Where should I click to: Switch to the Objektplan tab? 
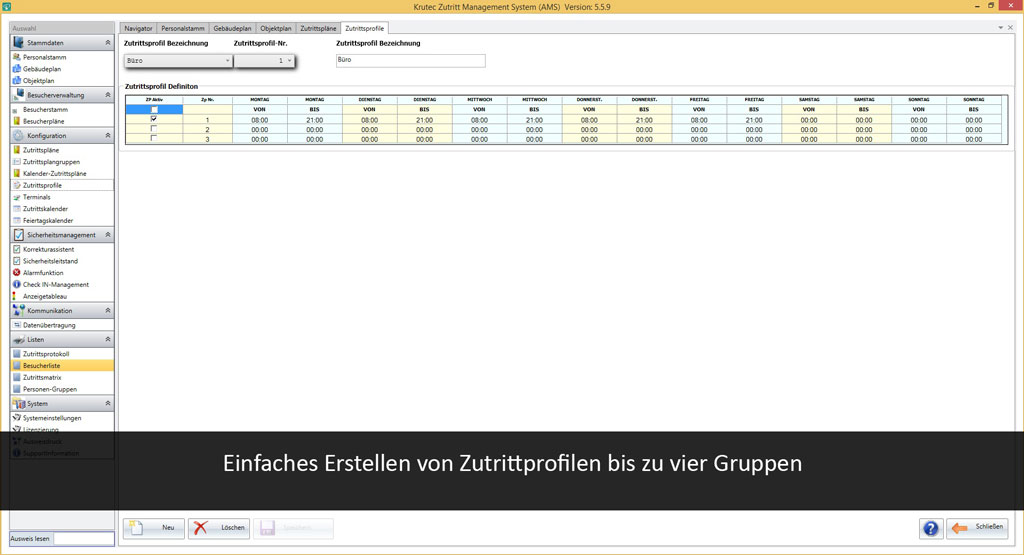276,28
